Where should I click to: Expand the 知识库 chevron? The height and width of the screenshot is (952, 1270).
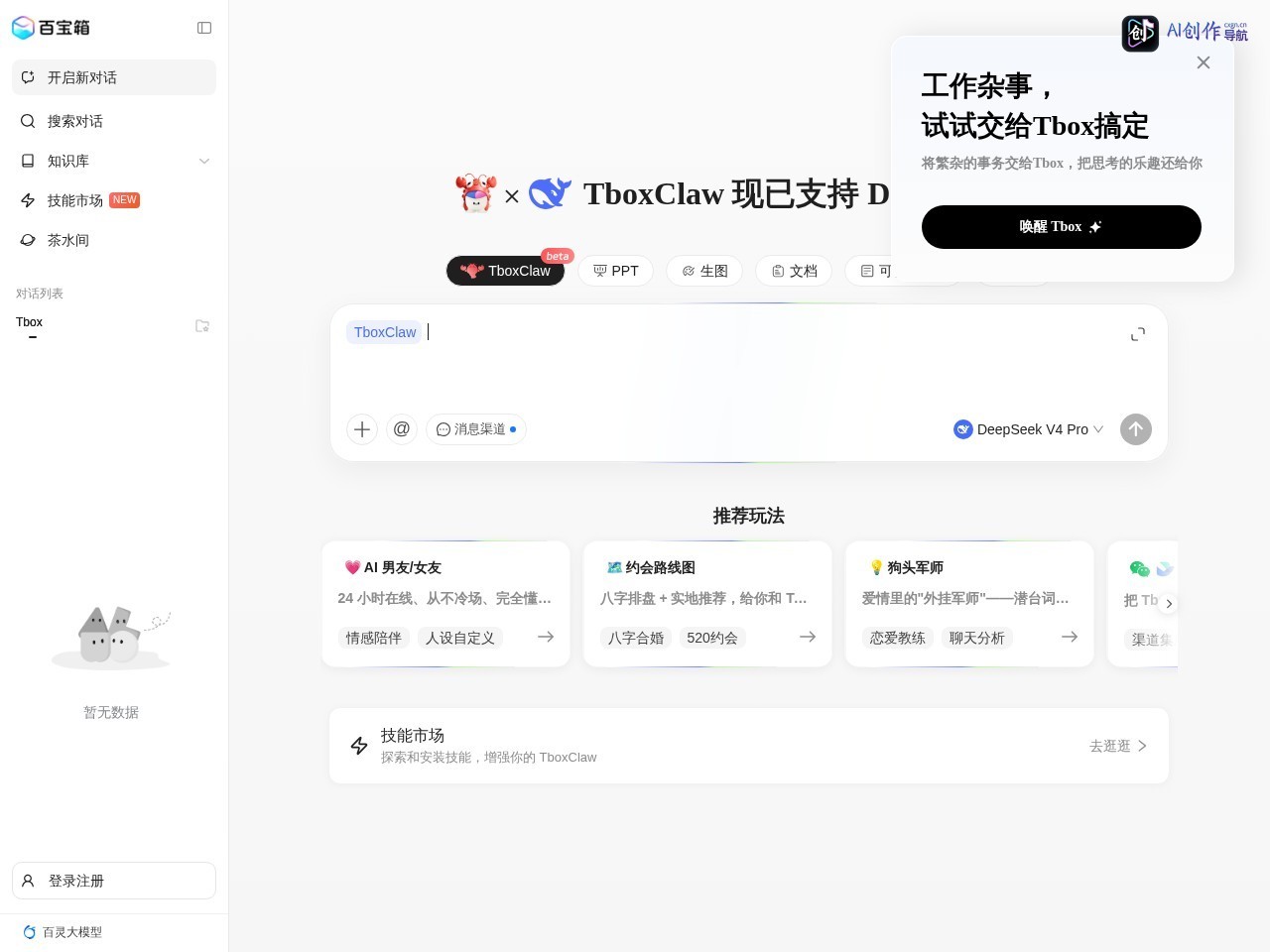coord(204,161)
